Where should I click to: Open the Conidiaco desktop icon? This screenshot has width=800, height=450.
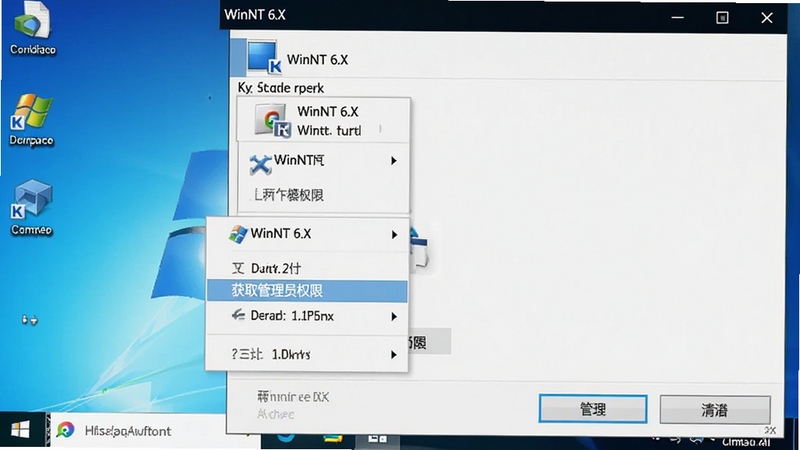tap(32, 28)
